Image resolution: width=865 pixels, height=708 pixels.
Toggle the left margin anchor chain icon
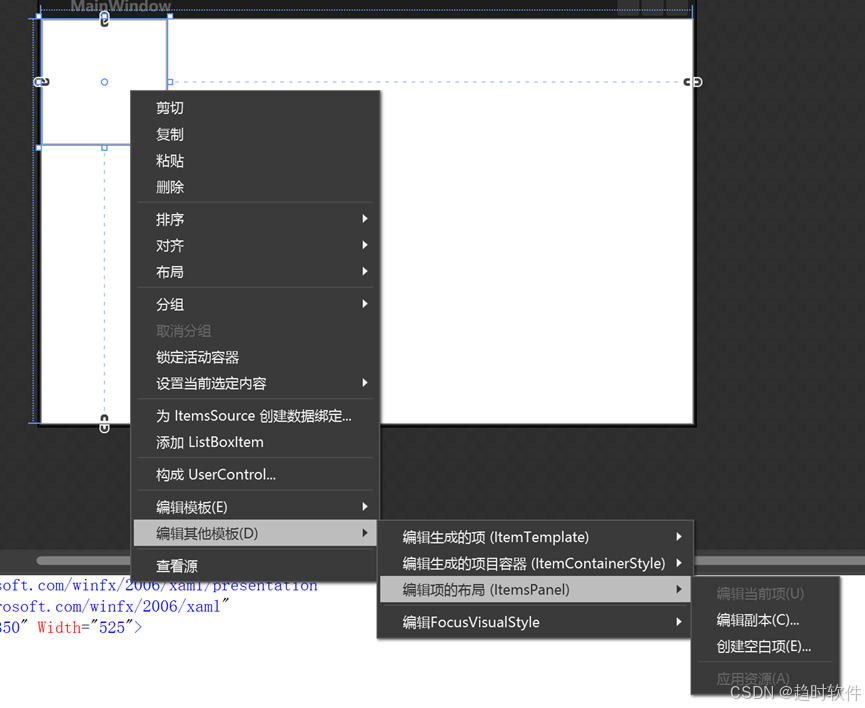pos(41,82)
